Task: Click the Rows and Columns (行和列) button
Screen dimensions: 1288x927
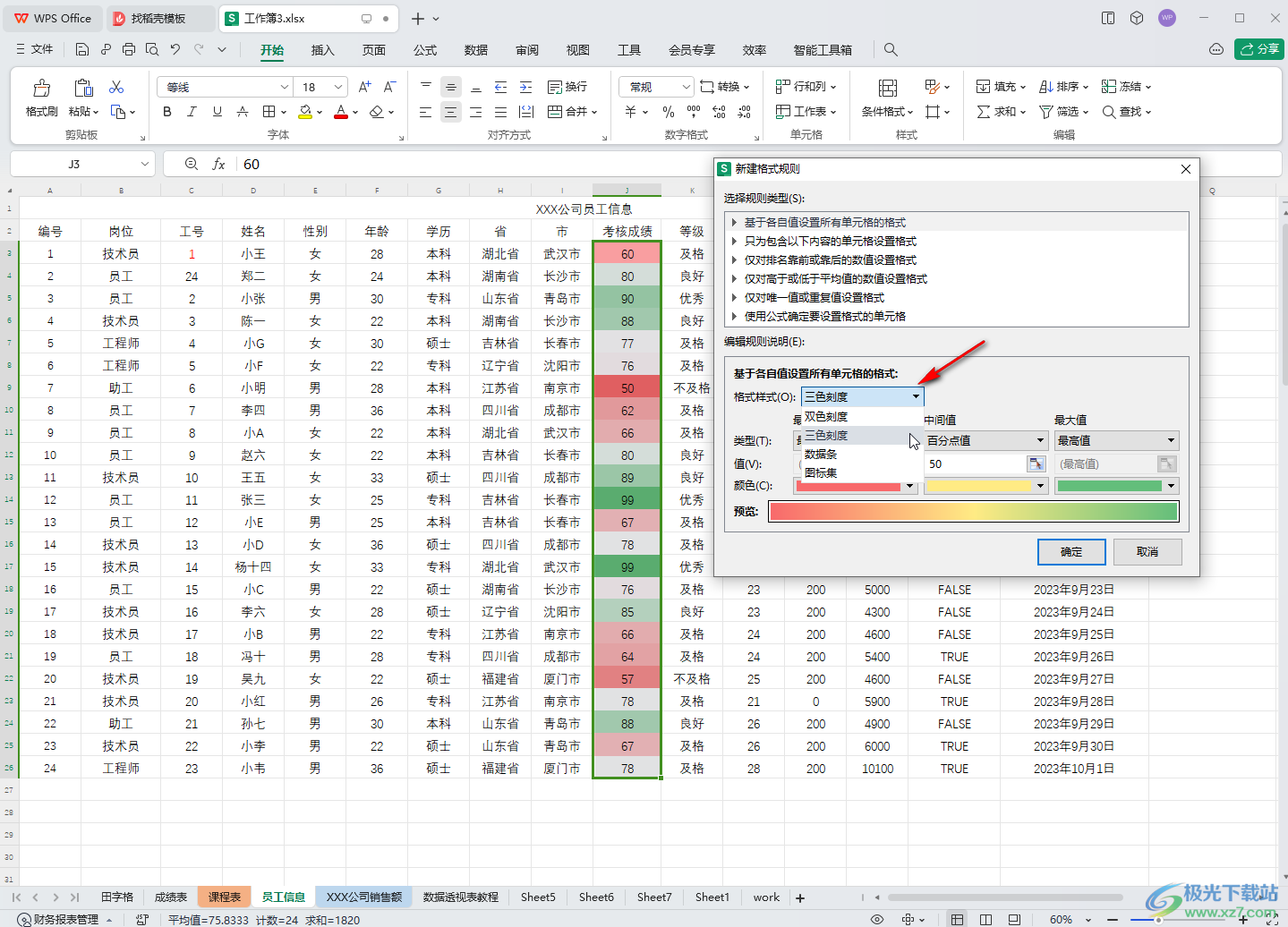Action: (806, 87)
